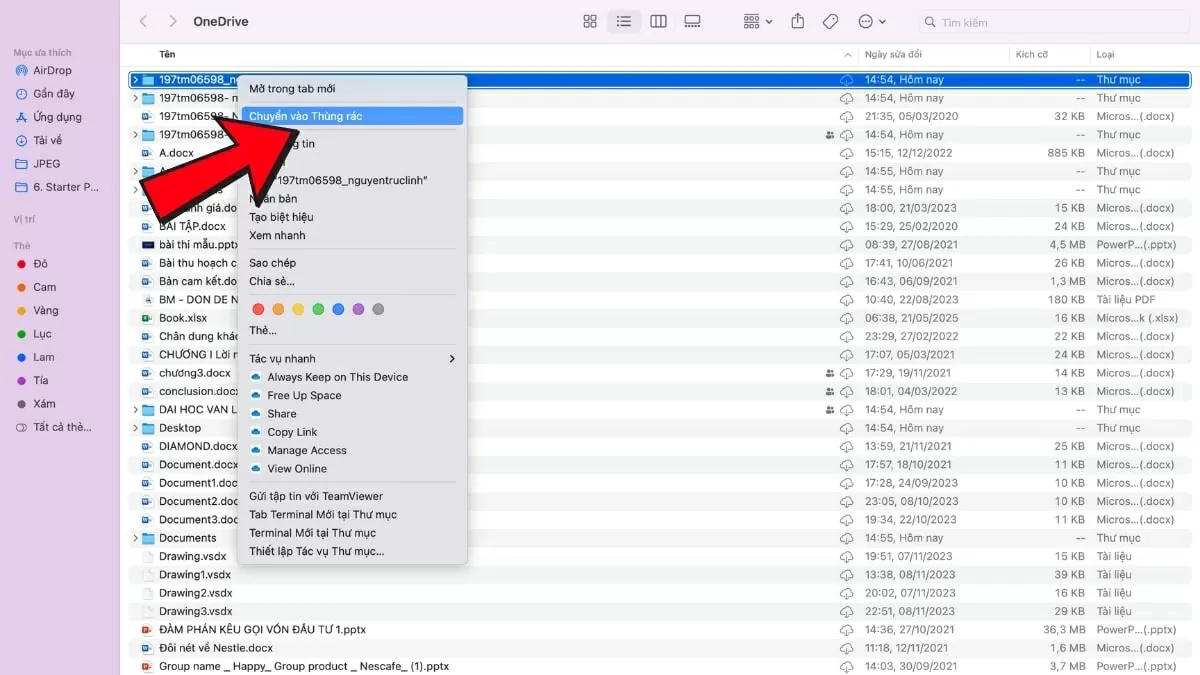Select Free Up Space option
1200x675 pixels.
(304, 396)
